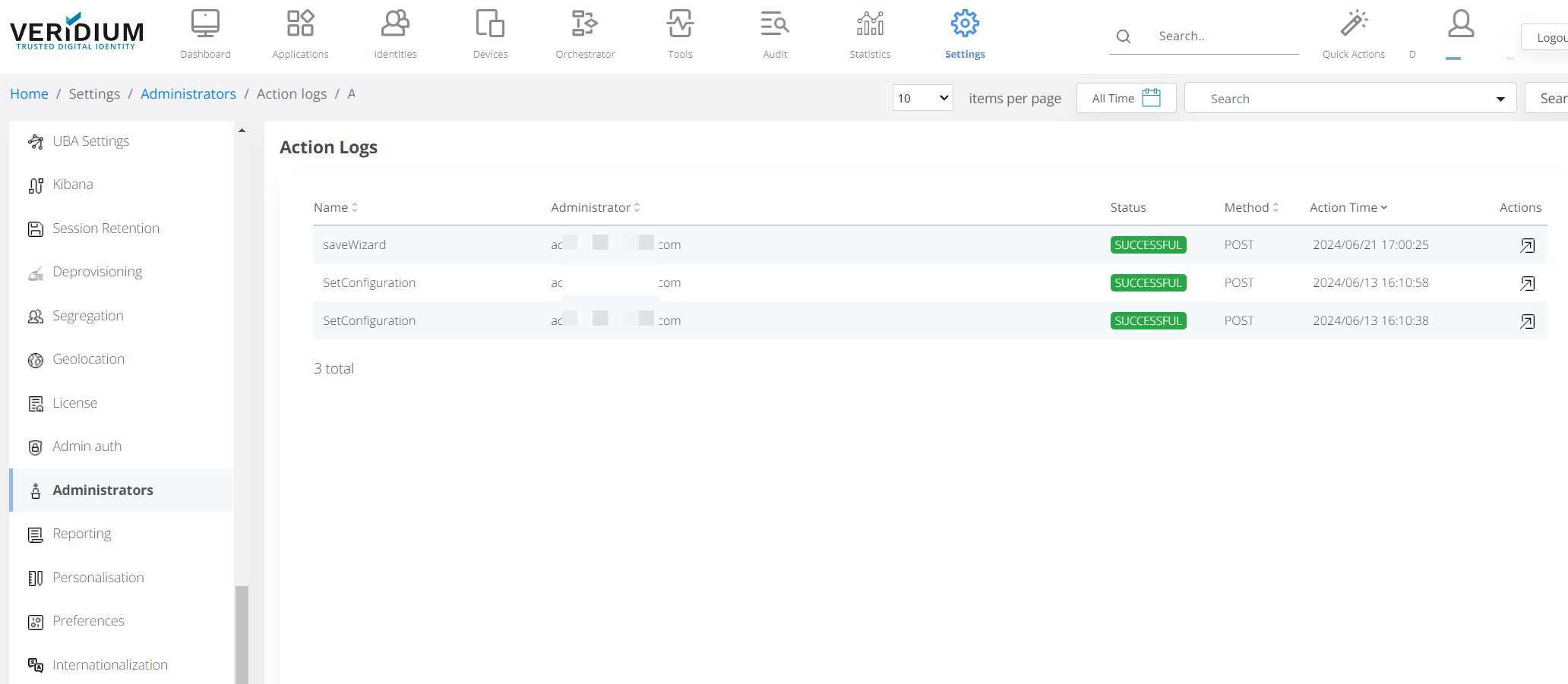Select Session Retention in the sidebar
Image resolution: width=1568 pixels, height=684 pixels.
click(106, 229)
